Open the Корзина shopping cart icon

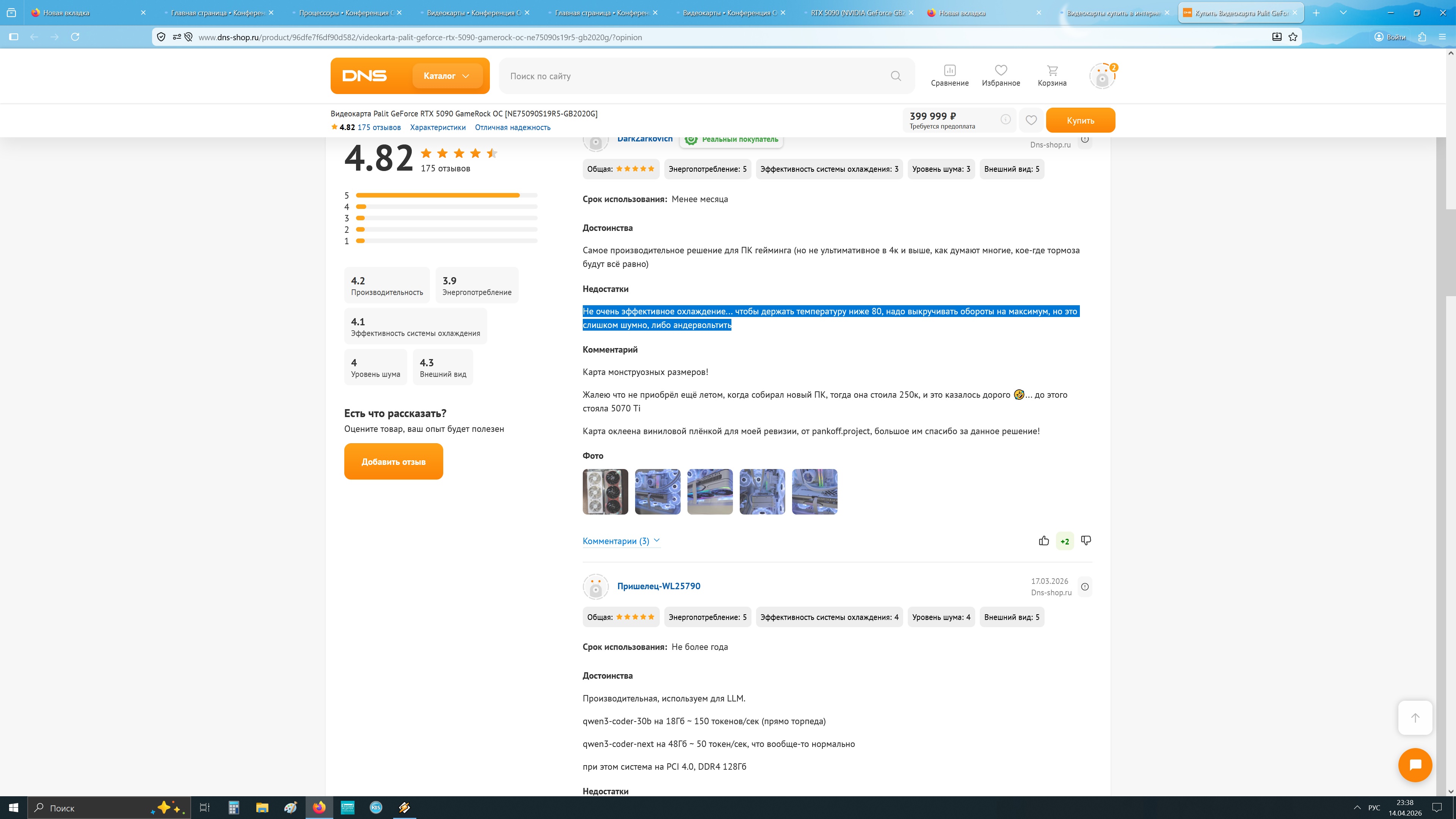click(x=1052, y=71)
